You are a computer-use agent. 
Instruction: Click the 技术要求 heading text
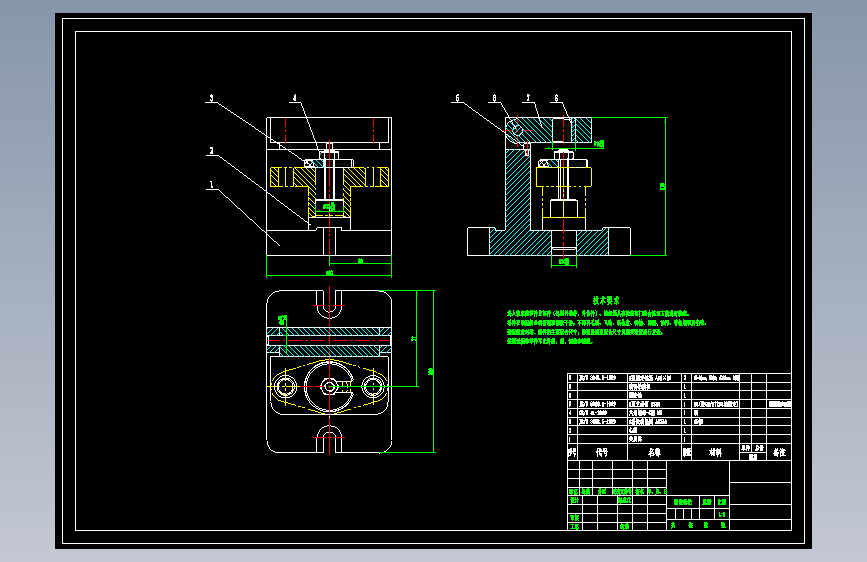(606, 300)
